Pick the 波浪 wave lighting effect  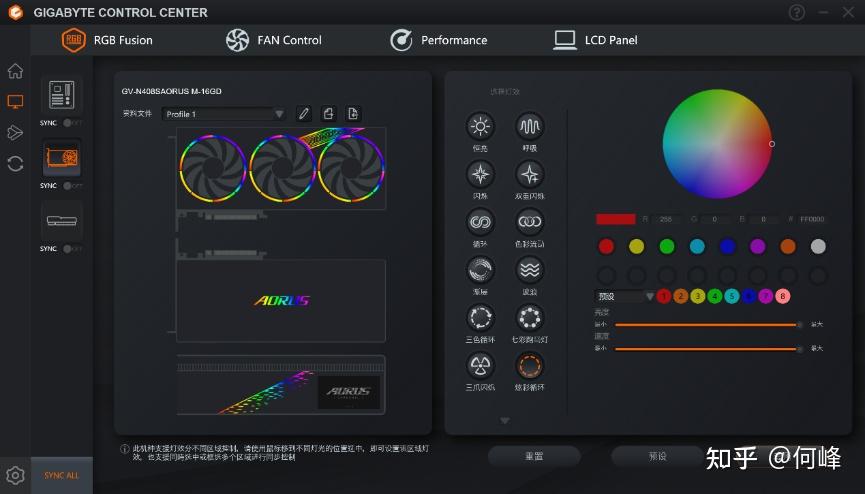coord(530,270)
